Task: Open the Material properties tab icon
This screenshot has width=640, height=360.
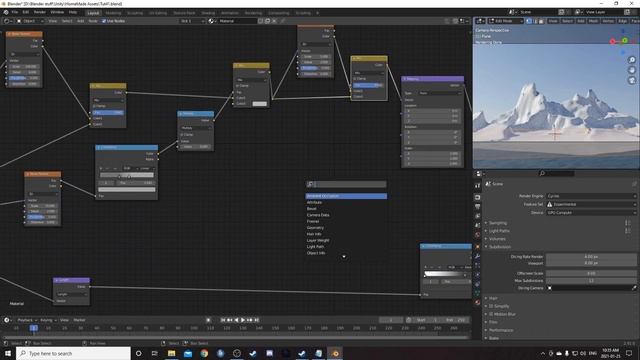Action: (478, 302)
